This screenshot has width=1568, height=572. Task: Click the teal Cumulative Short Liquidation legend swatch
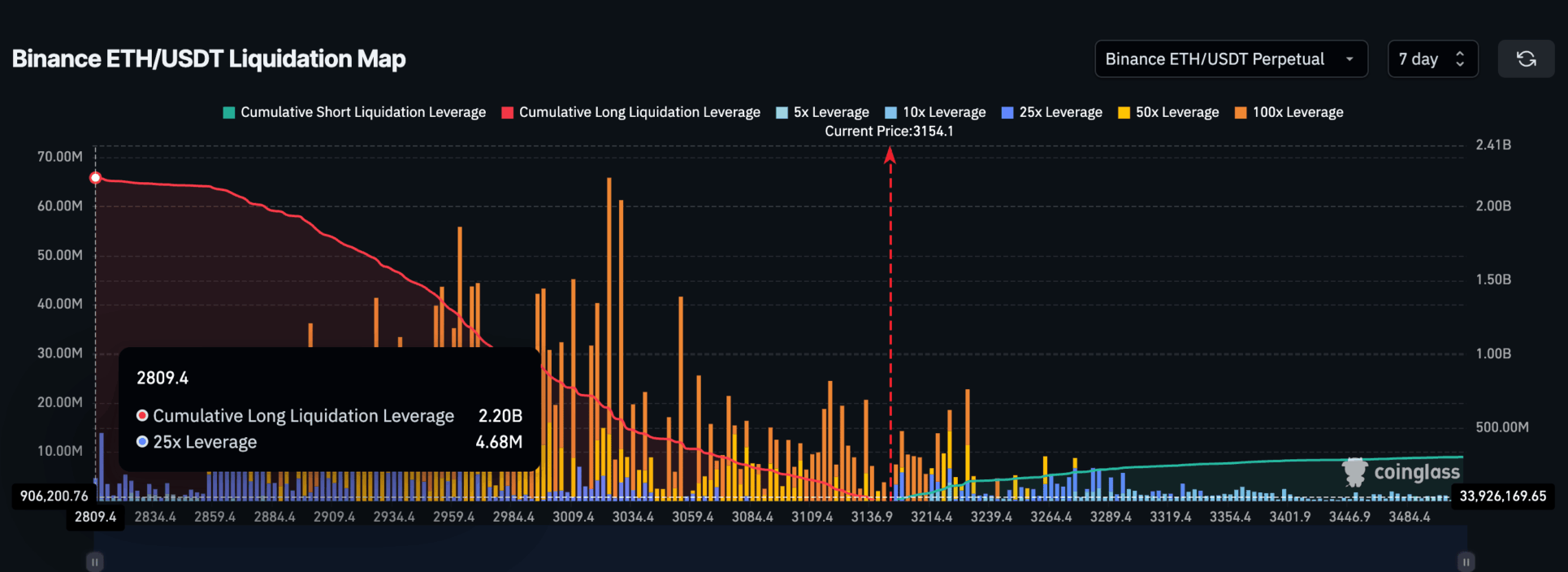click(229, 113)
